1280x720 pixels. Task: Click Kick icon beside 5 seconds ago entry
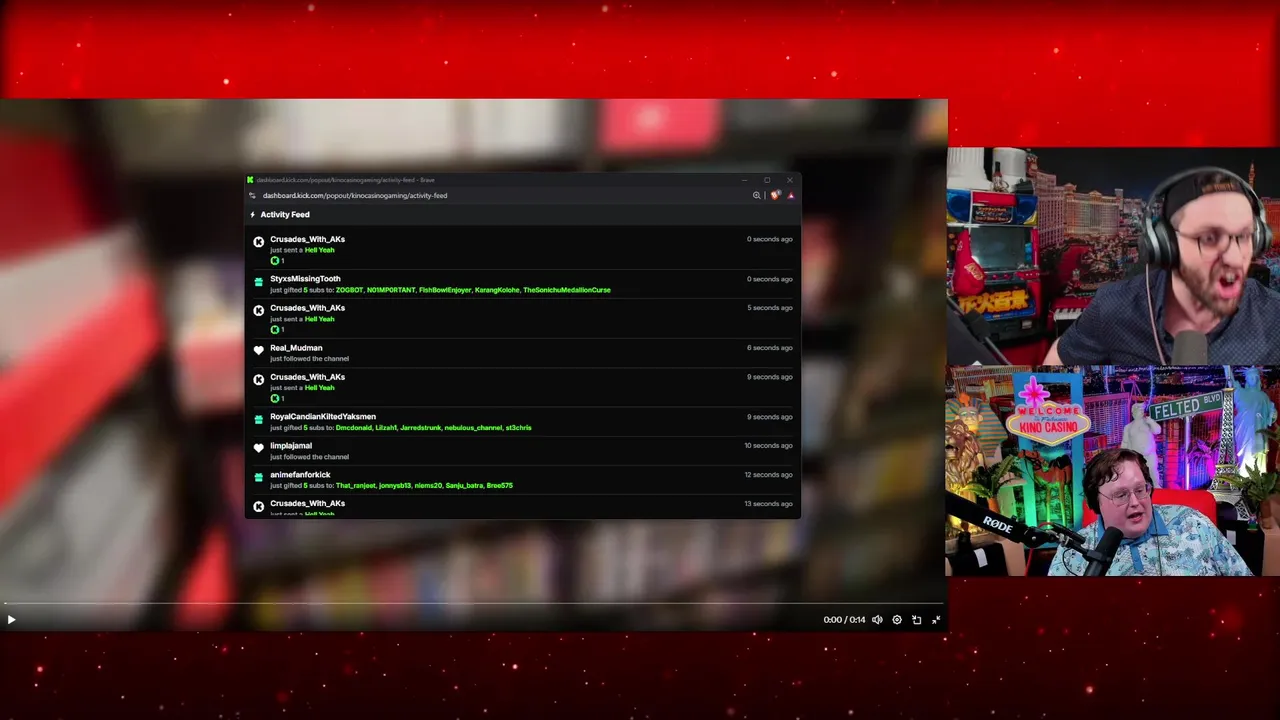(258, 311)
